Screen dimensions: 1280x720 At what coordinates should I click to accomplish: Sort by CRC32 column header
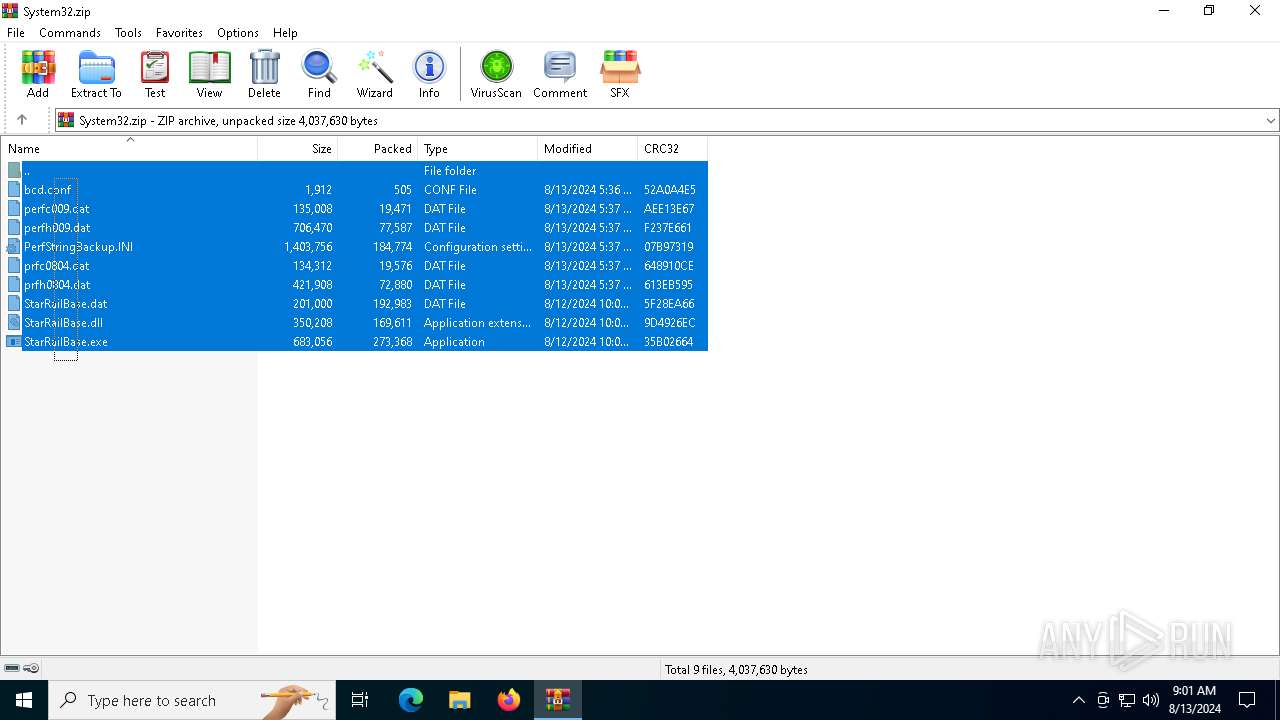[x=673, y=148]
